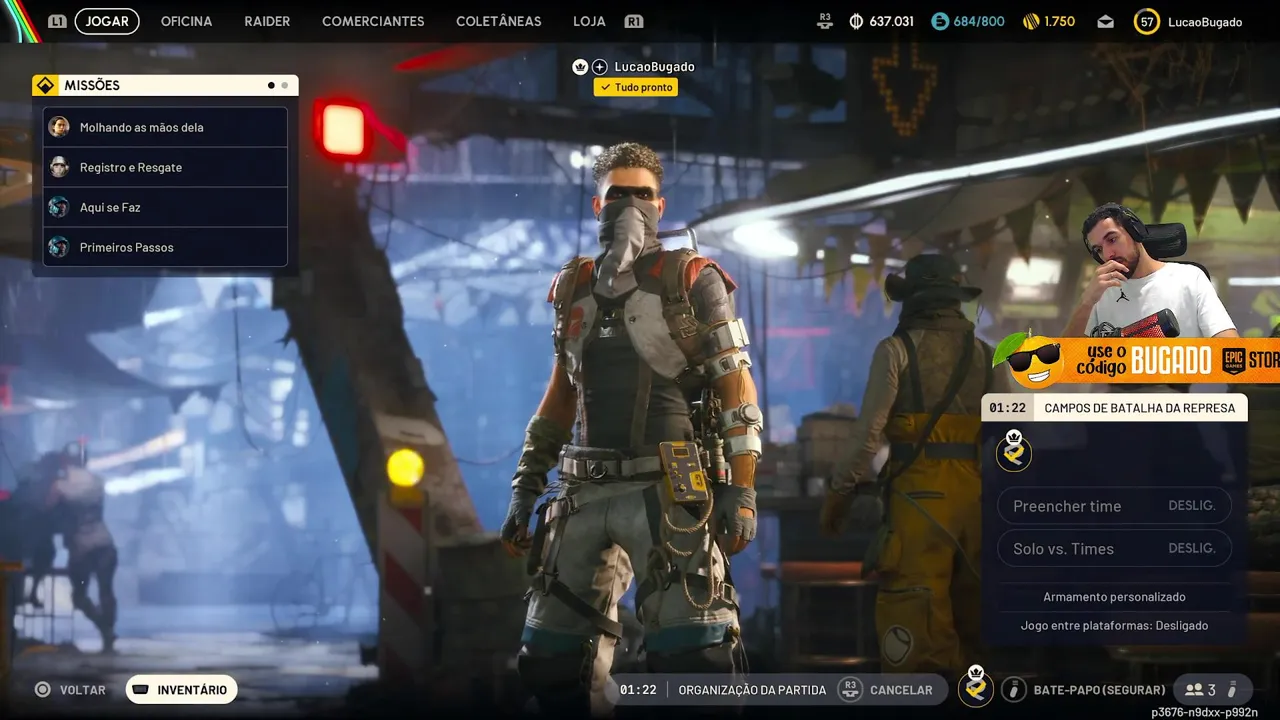Open the JOGAR tab
Viewport: 1280px width, 720px height.
[107, 21]
